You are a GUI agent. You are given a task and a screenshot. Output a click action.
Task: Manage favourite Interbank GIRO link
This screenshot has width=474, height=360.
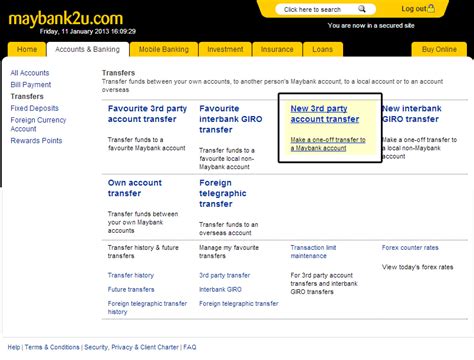click(x=220, y=289)
